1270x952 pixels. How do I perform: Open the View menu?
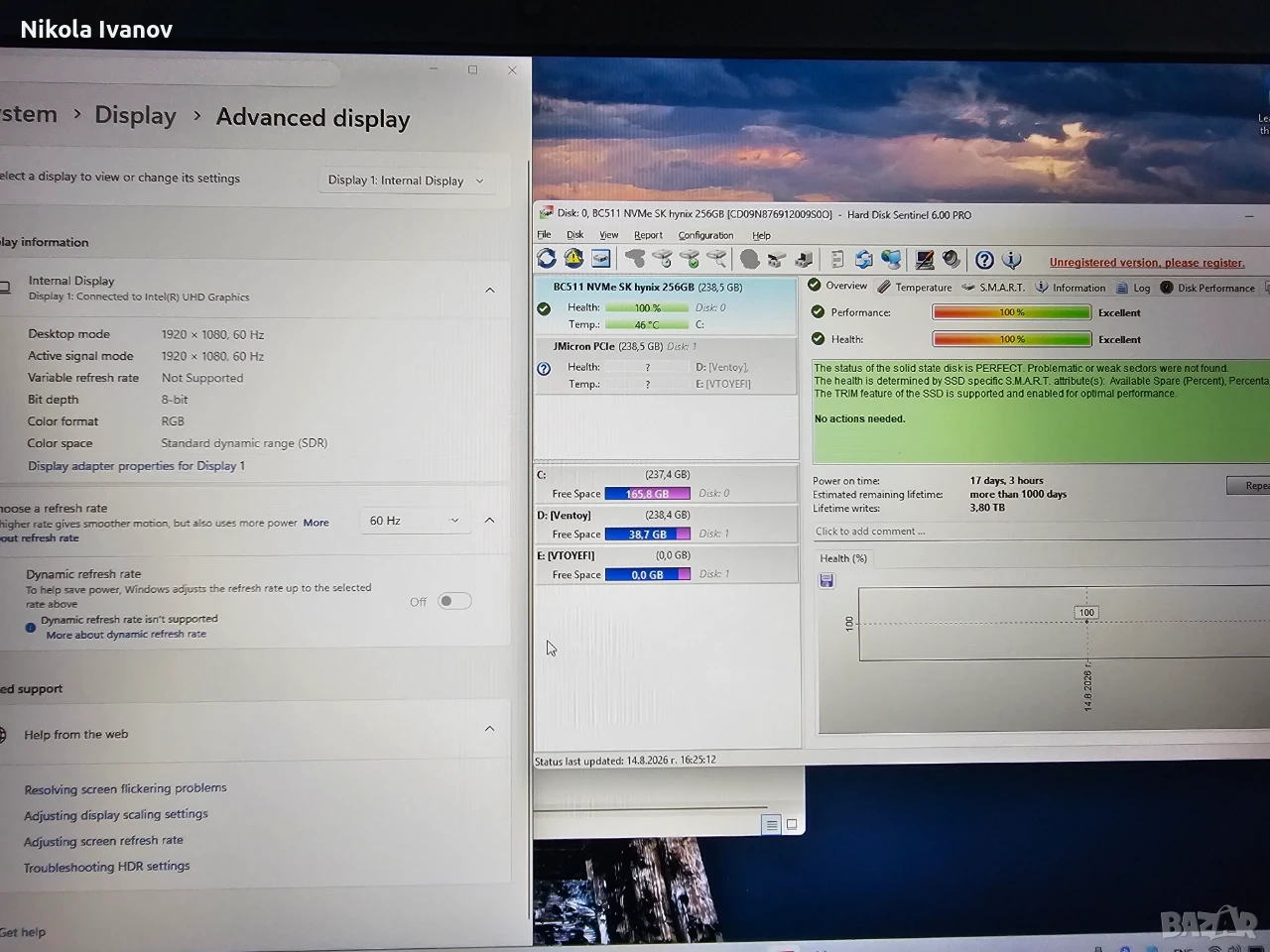(609, 235)
